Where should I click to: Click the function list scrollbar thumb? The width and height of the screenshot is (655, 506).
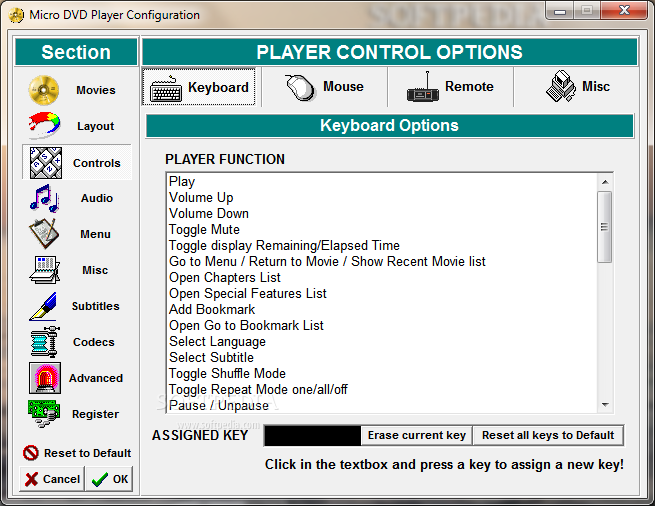(x=604, y=227)
